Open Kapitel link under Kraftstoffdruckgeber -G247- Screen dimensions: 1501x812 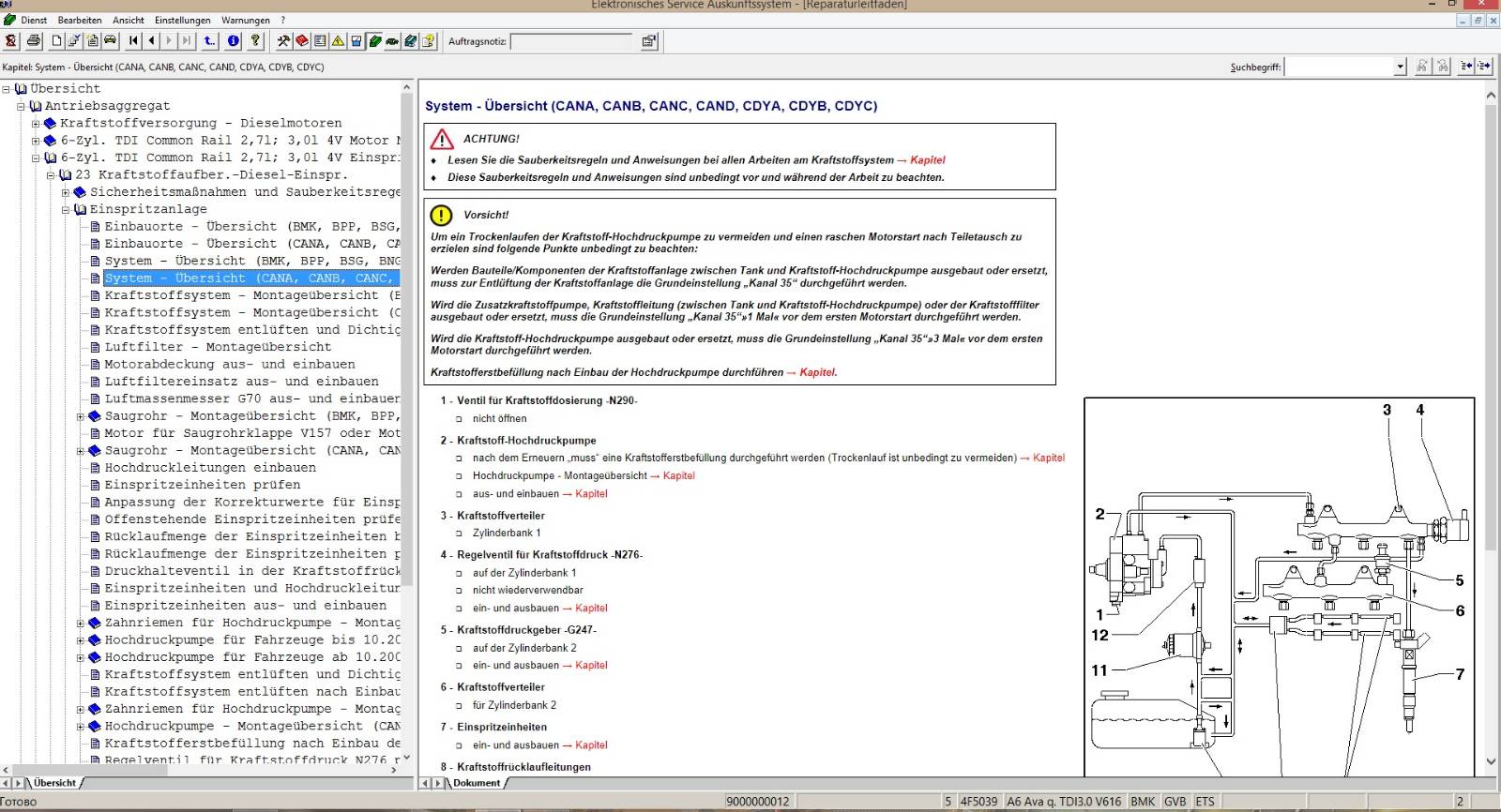point(591,666)
